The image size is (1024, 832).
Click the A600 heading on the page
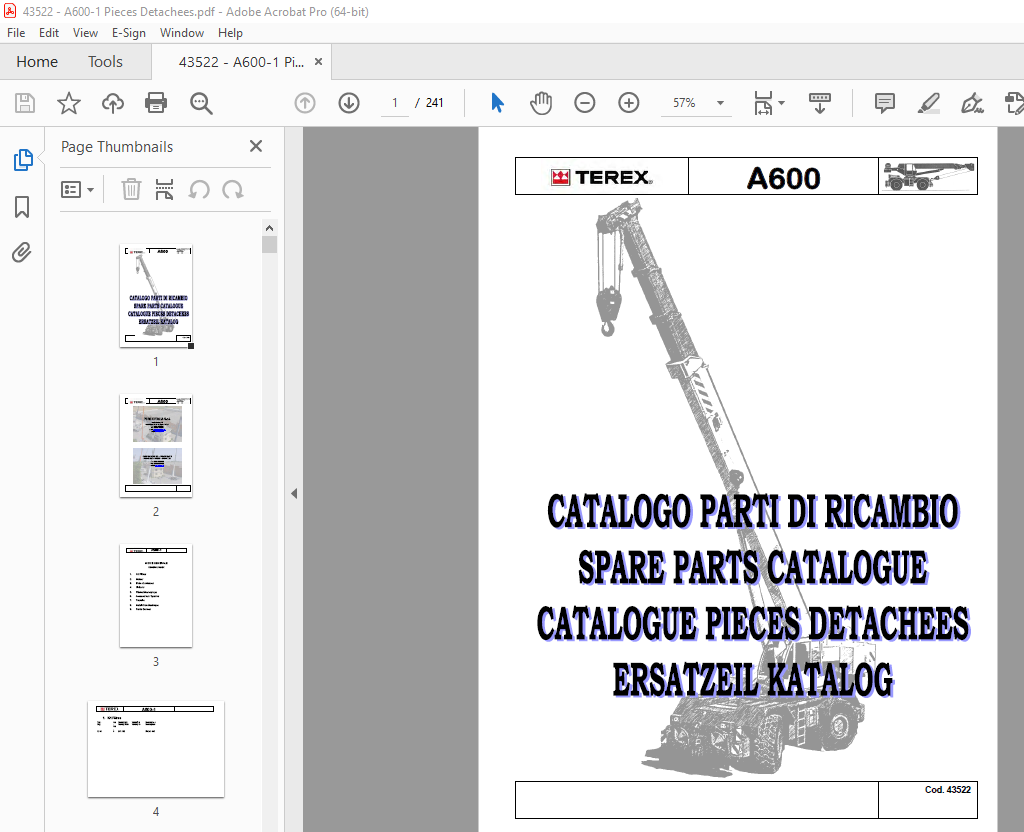pyautogui.click(x=783, y=178)
